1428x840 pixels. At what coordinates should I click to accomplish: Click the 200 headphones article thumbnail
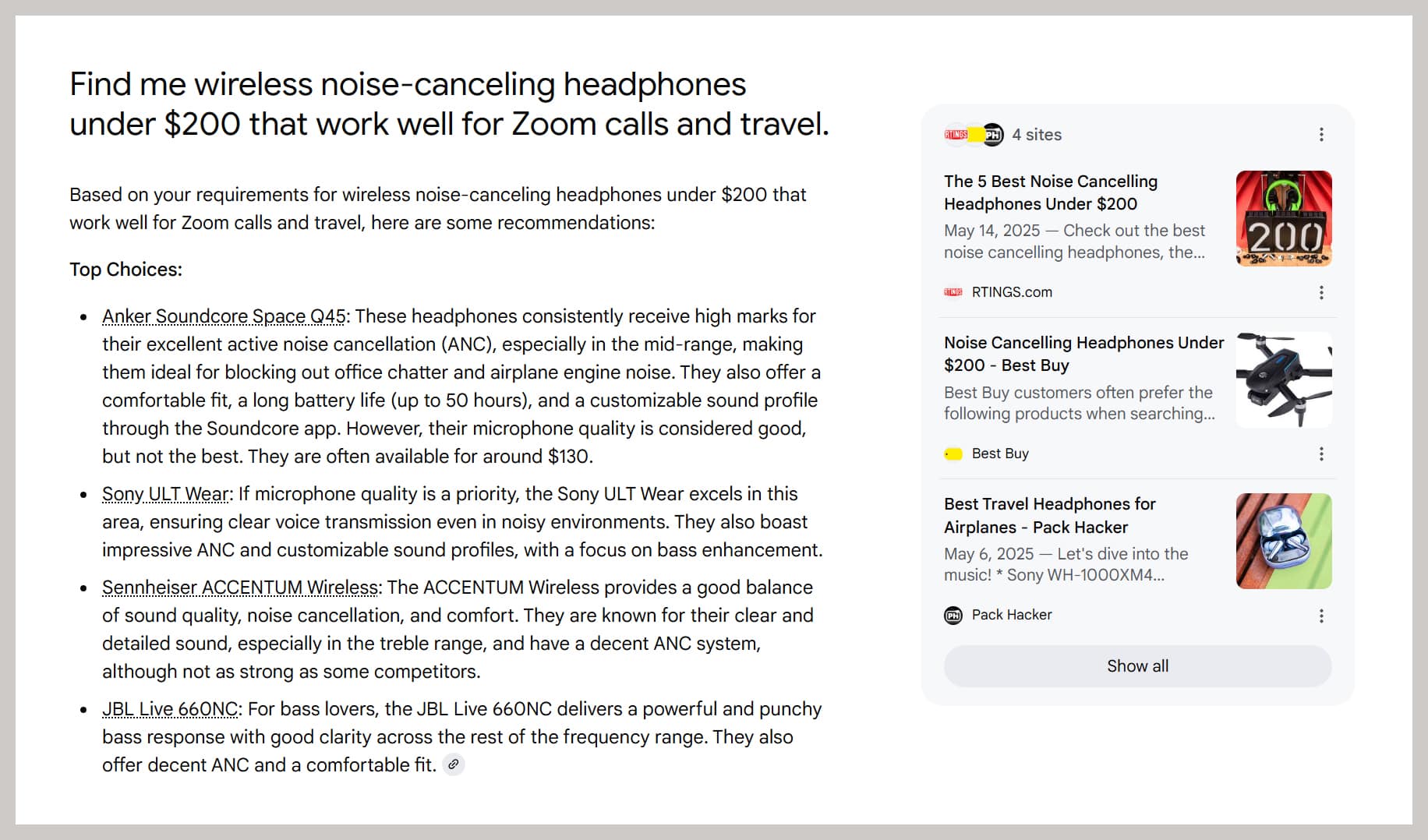coord(1282,218)
